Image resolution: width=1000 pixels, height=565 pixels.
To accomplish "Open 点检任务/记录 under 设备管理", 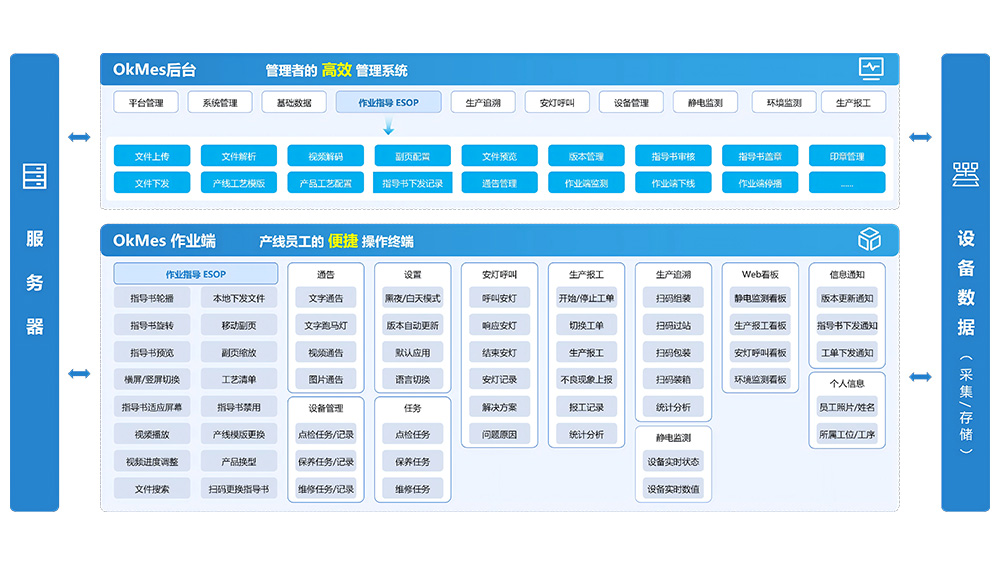I will coord(325,434).
